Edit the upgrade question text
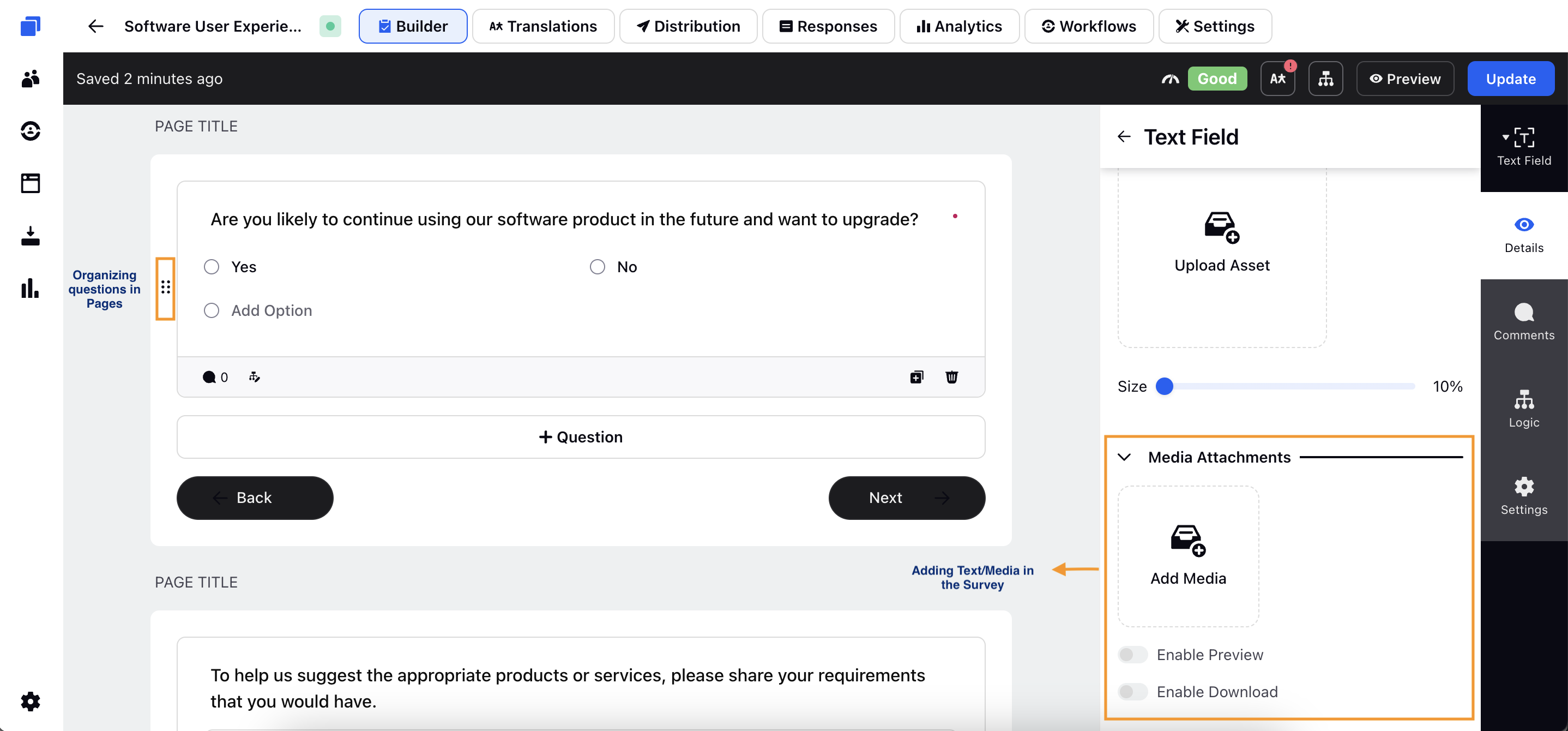Screen dimensions: 1568x731 pyautogui.click(x=564, y=219)
